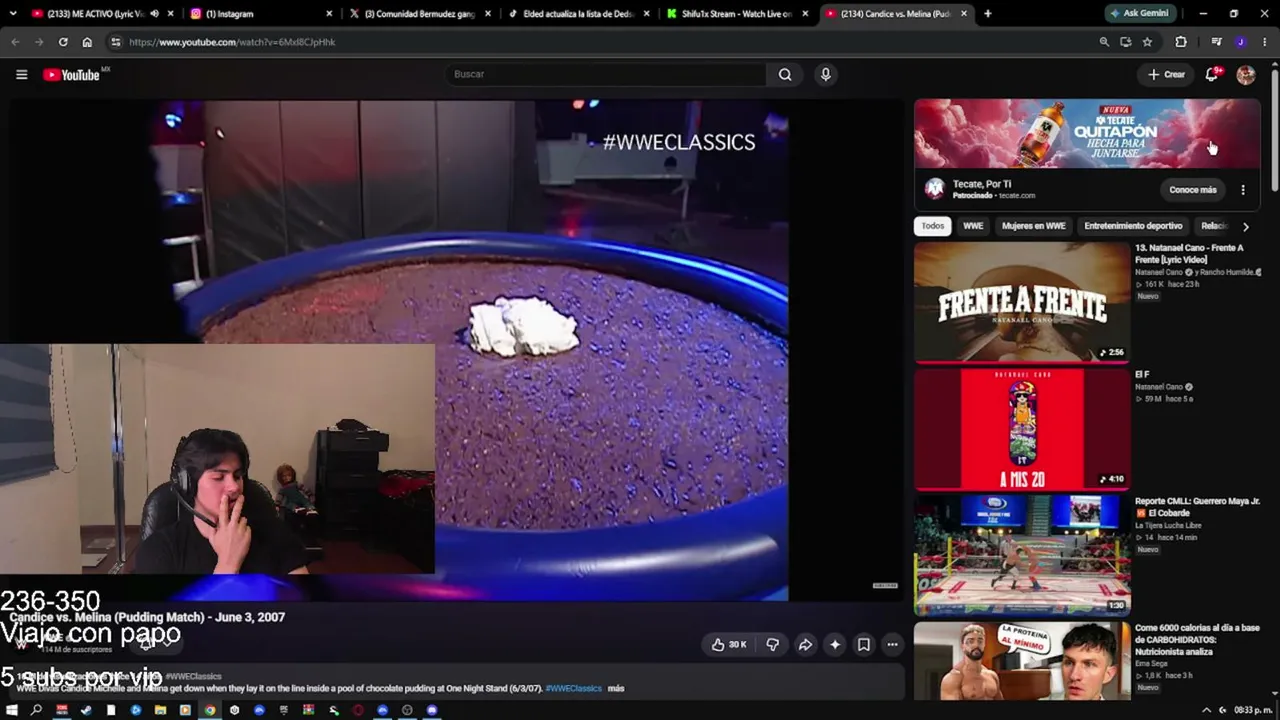Filter related videos by WWE chip
This screenshot has height=720, width=1280.
coord(973,226)
